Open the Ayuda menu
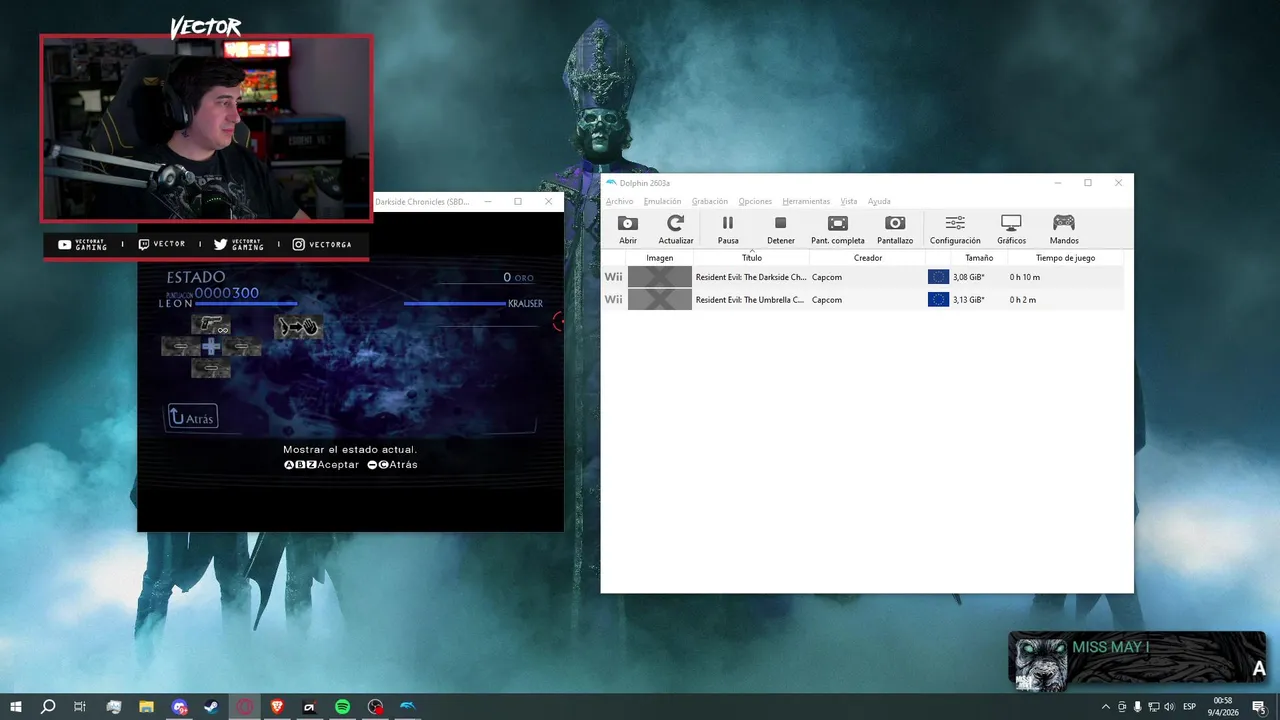1280x720 pixels. pos(879,201)
